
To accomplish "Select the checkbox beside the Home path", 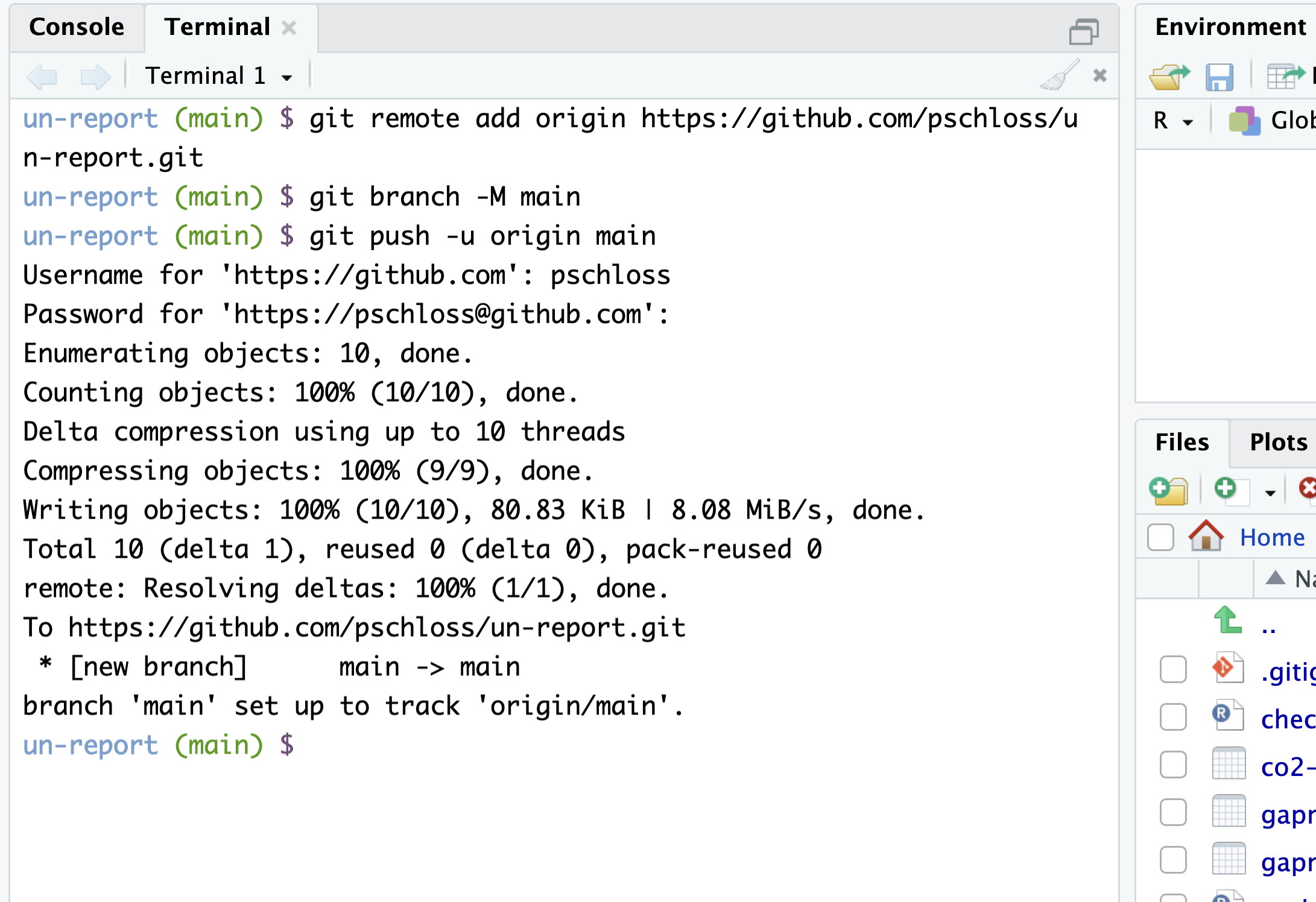I will tap(1160, 537).
